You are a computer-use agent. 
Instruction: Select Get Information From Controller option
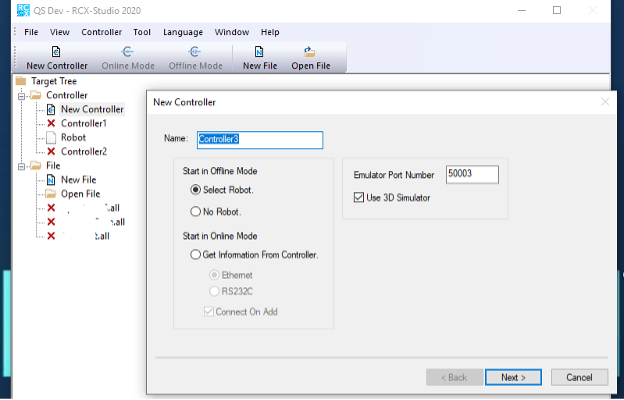195,255
